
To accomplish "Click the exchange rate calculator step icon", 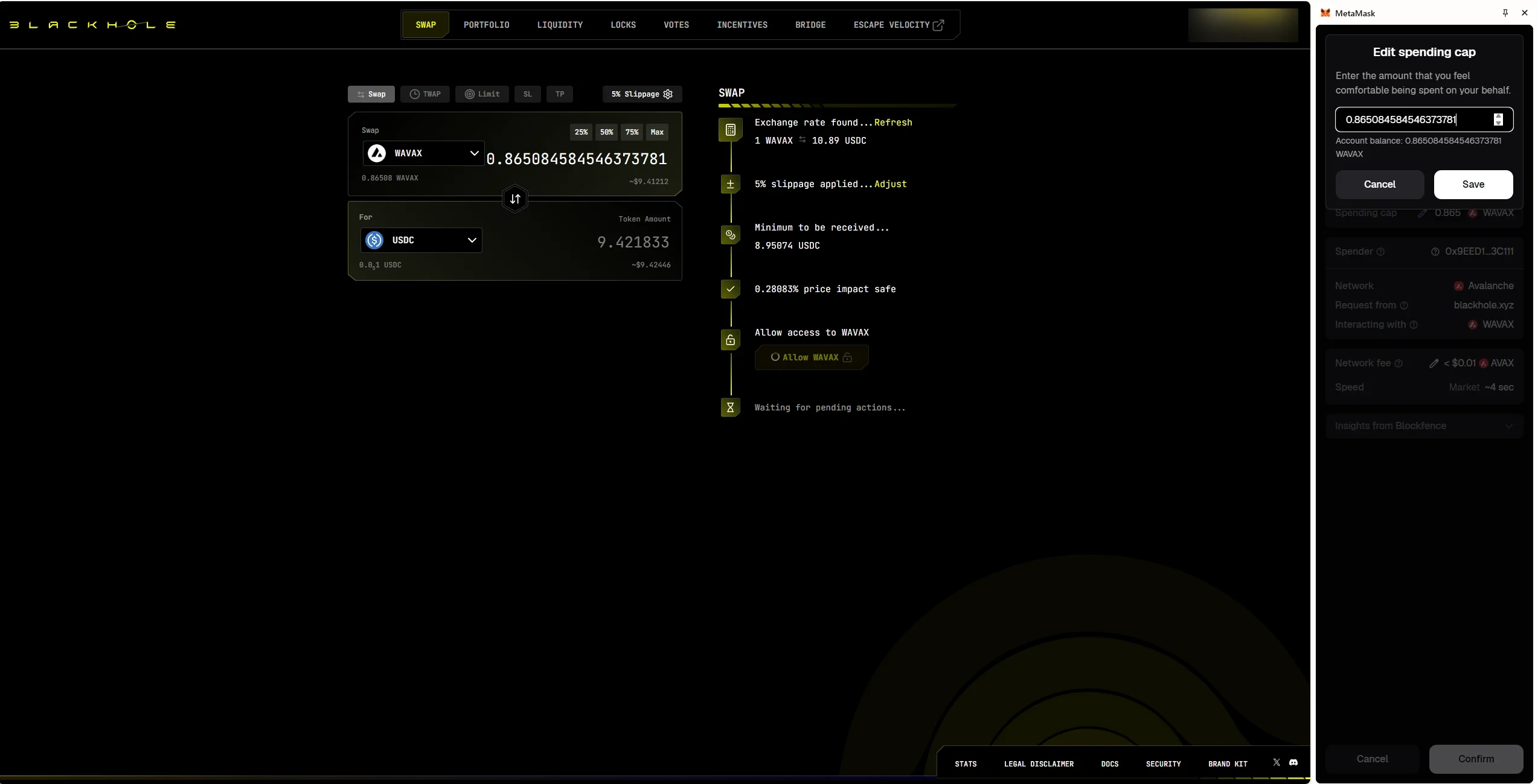I will pyautogui.click(x=730, y=130).
